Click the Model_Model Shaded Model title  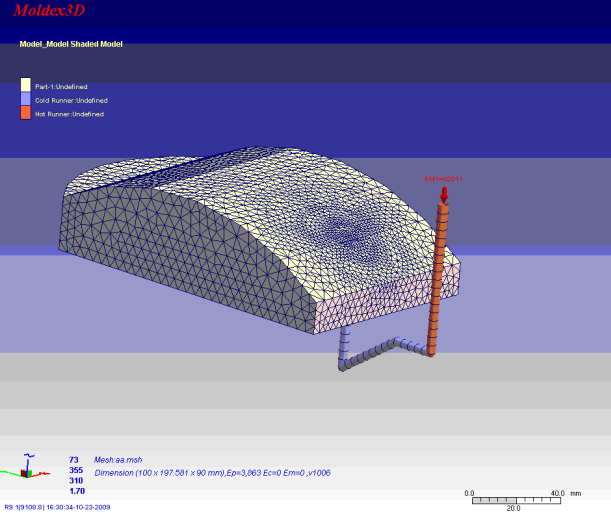coord(71,44)
